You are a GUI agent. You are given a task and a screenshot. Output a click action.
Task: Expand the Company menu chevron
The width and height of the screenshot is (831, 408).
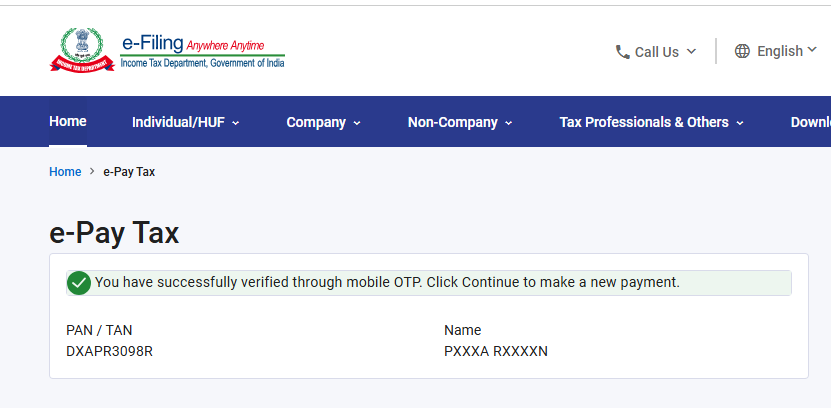pos(357,123)
